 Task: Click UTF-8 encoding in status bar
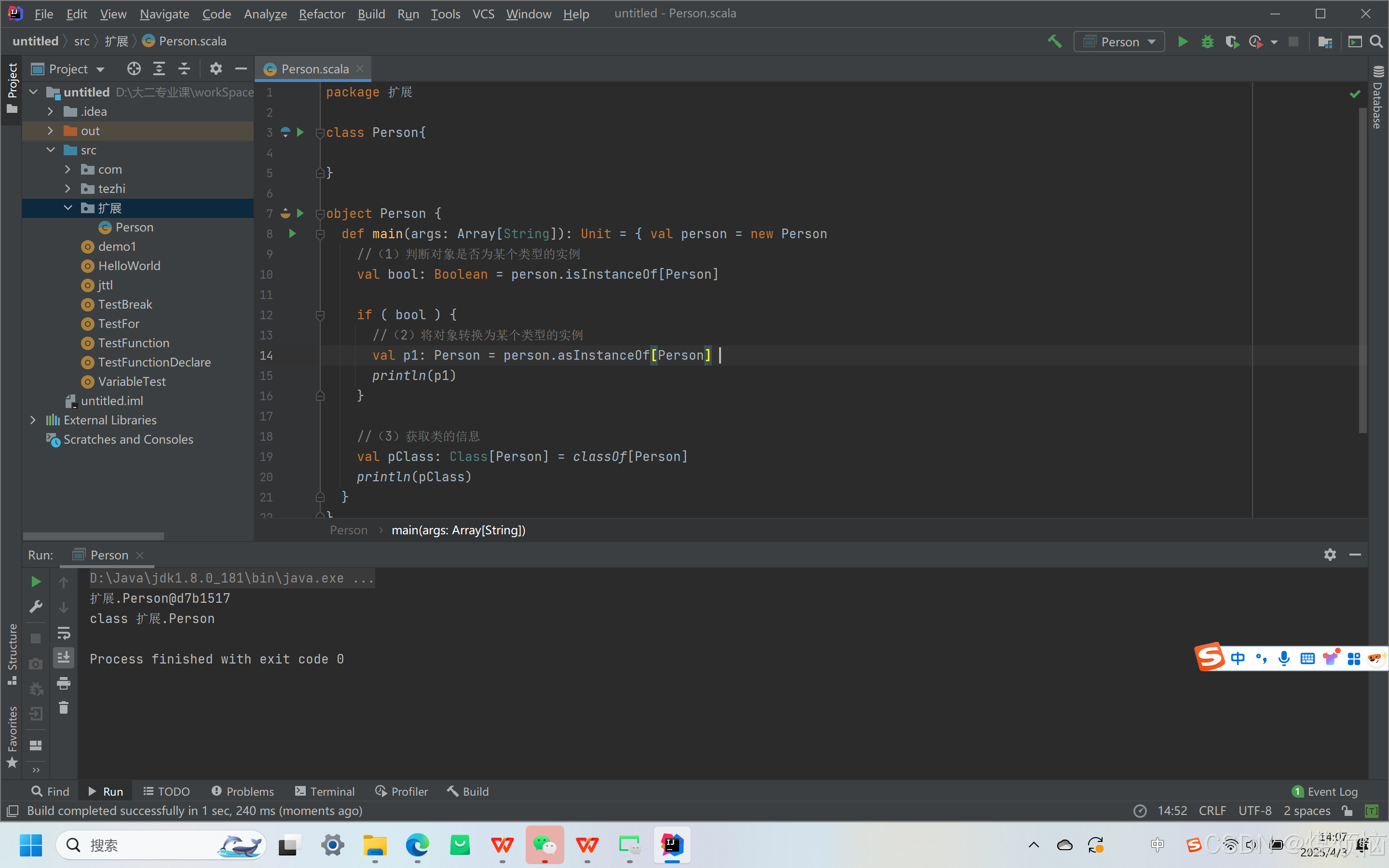1255,811
